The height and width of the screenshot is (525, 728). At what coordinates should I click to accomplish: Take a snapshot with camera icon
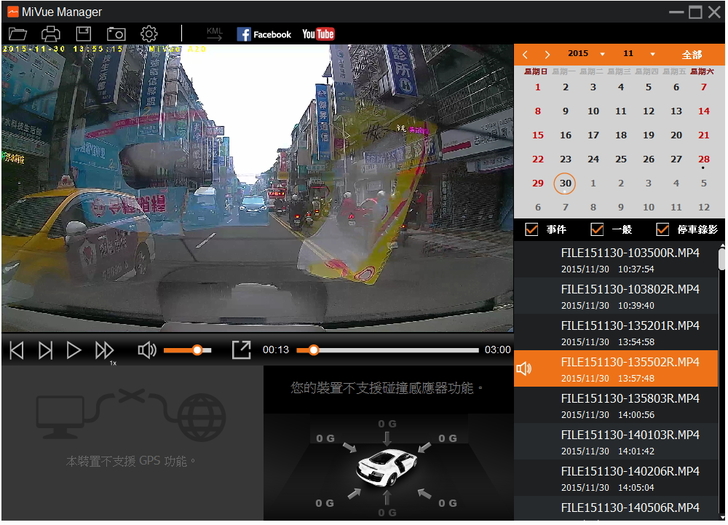pos(116,34)
